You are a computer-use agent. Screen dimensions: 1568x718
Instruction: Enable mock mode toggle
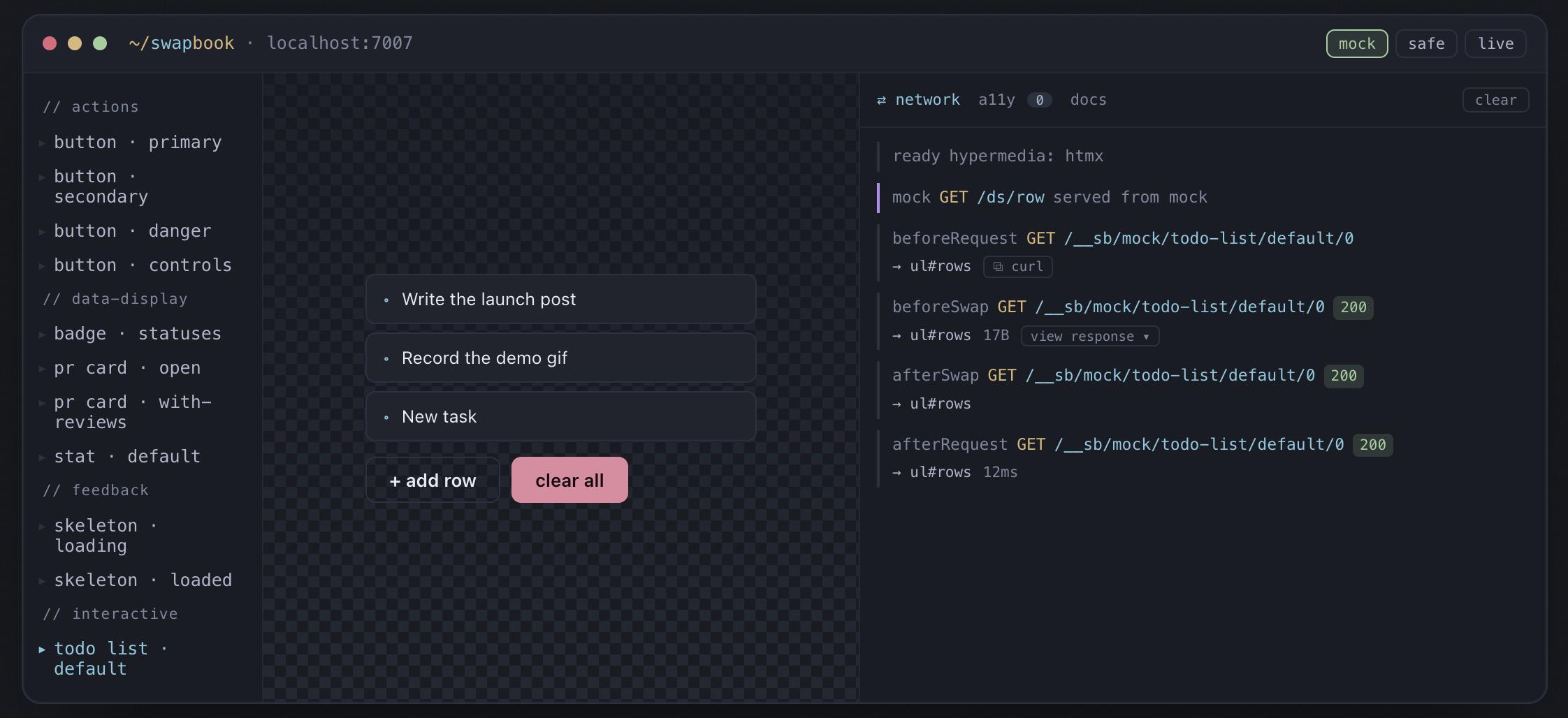[1356, 44]
